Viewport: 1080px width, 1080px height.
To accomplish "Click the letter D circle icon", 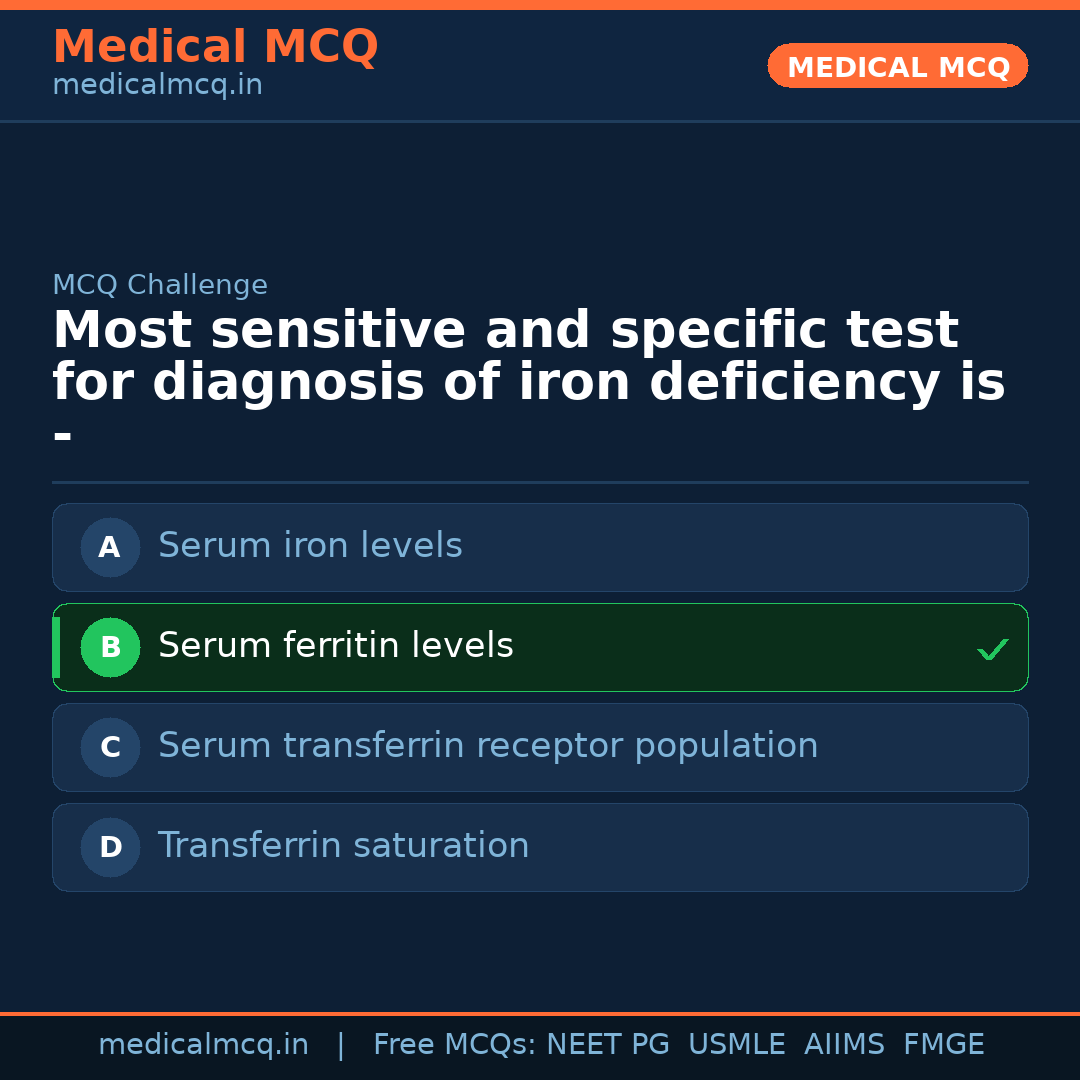I will coord(110,847).
